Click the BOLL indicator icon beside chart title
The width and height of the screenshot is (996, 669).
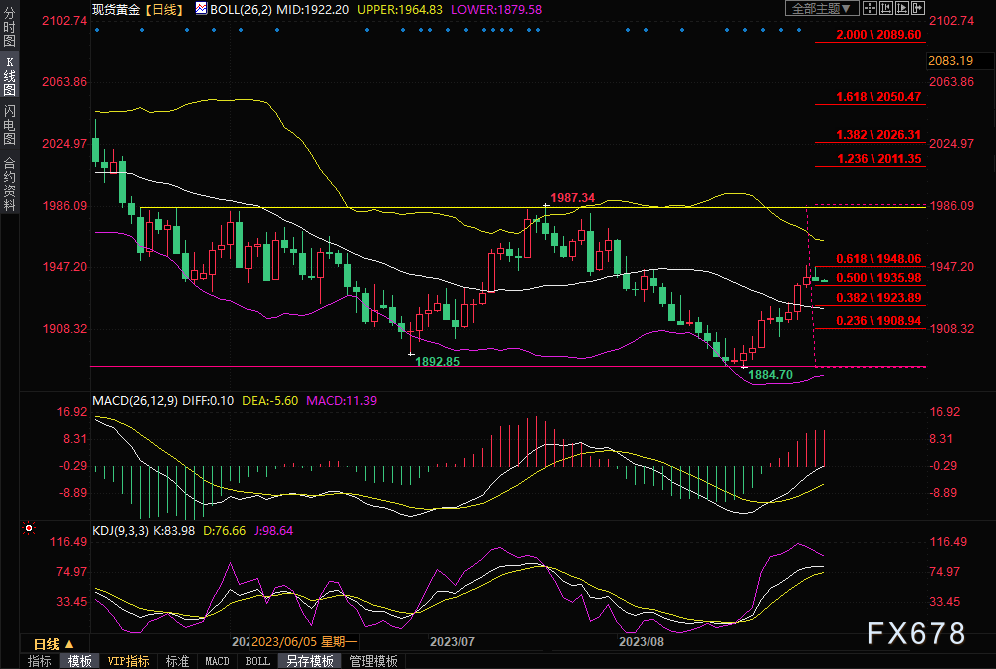pyautogui.click(x=201, y=8)
